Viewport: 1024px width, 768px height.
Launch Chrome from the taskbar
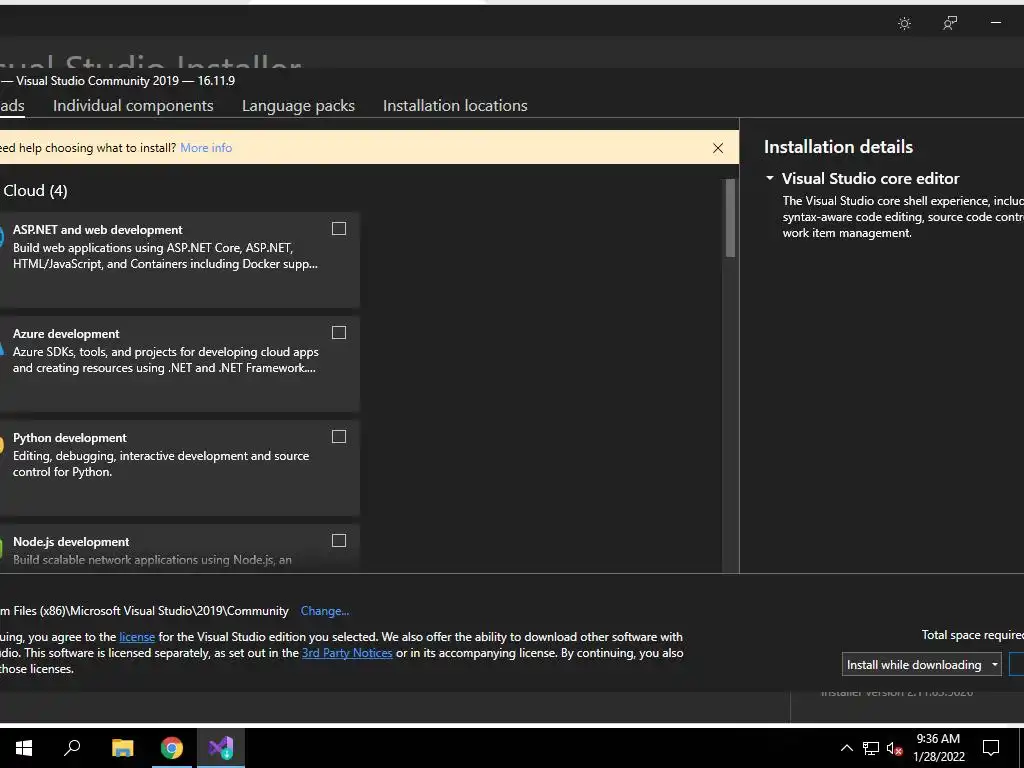[x=172, y=748]
